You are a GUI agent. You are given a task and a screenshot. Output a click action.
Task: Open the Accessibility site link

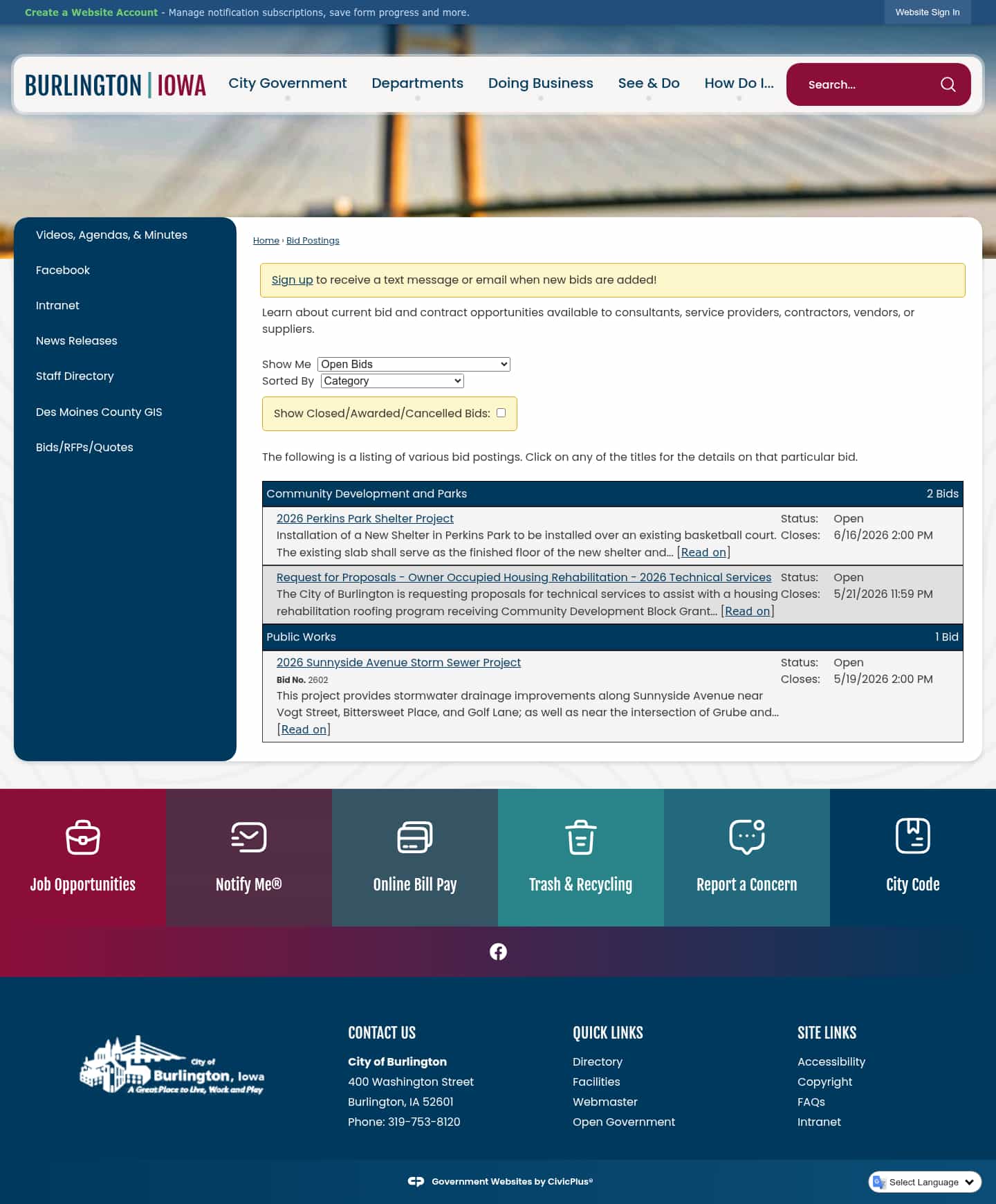click(831, 1061)
